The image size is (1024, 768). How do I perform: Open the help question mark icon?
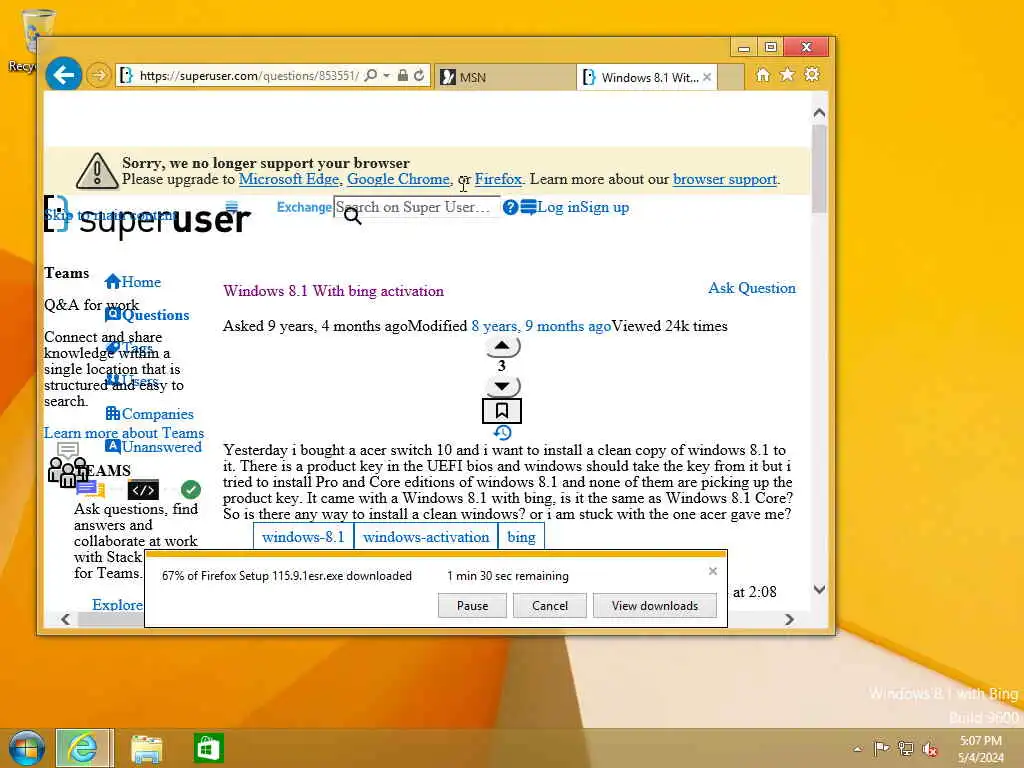pos(511,207)
